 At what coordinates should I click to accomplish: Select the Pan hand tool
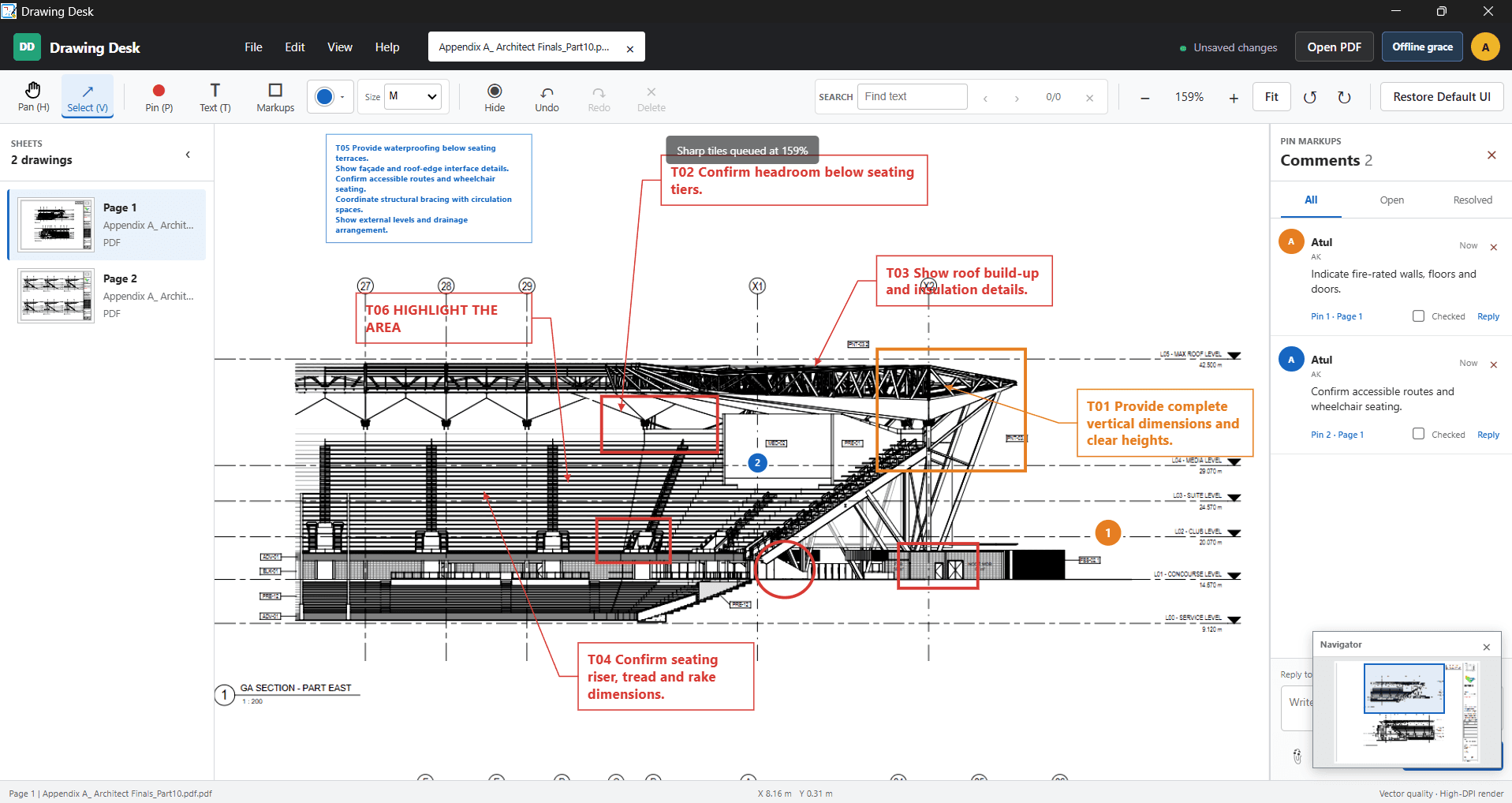[x=33, y=97]
